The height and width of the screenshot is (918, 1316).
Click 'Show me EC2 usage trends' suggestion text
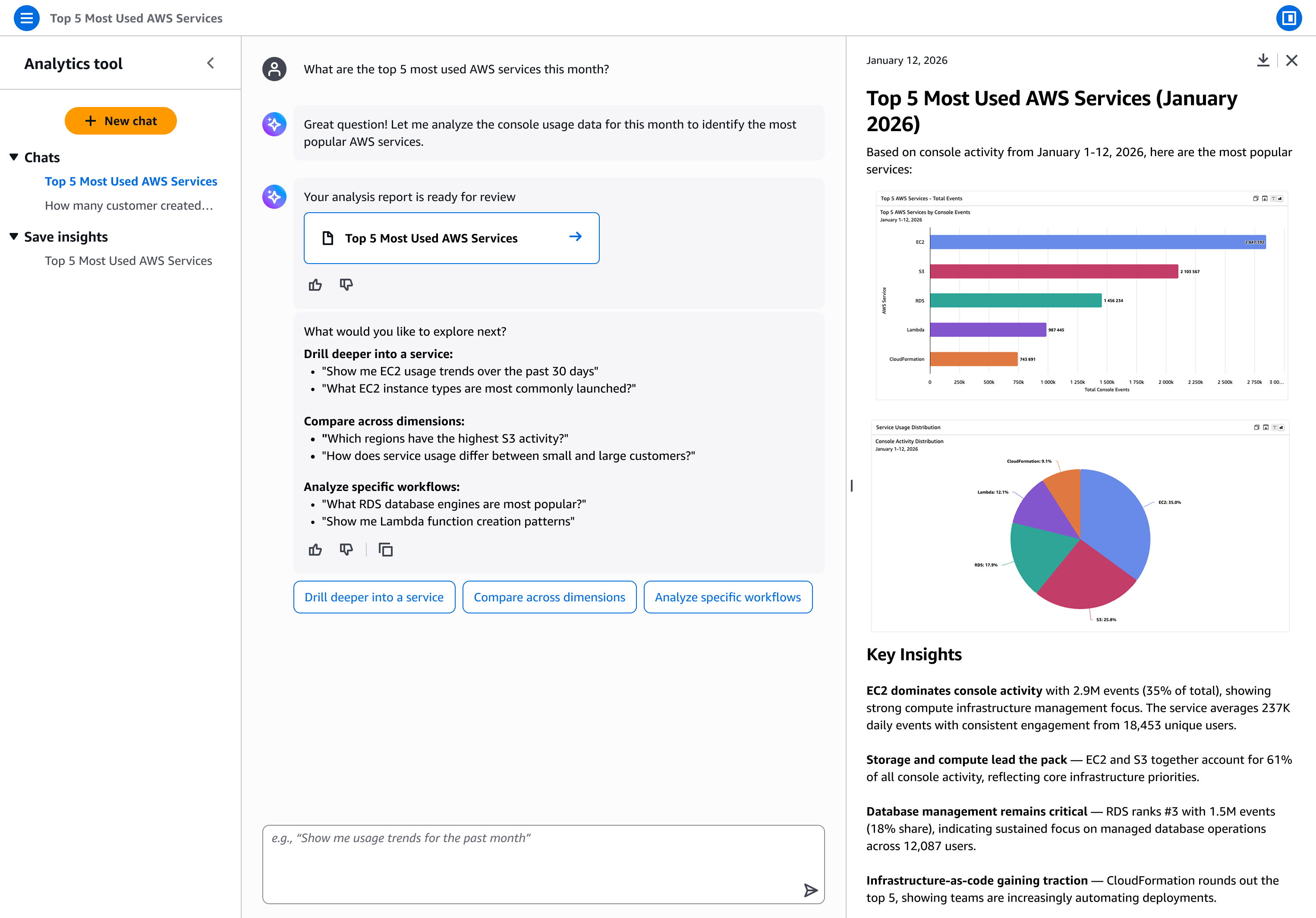click(460, 371)
